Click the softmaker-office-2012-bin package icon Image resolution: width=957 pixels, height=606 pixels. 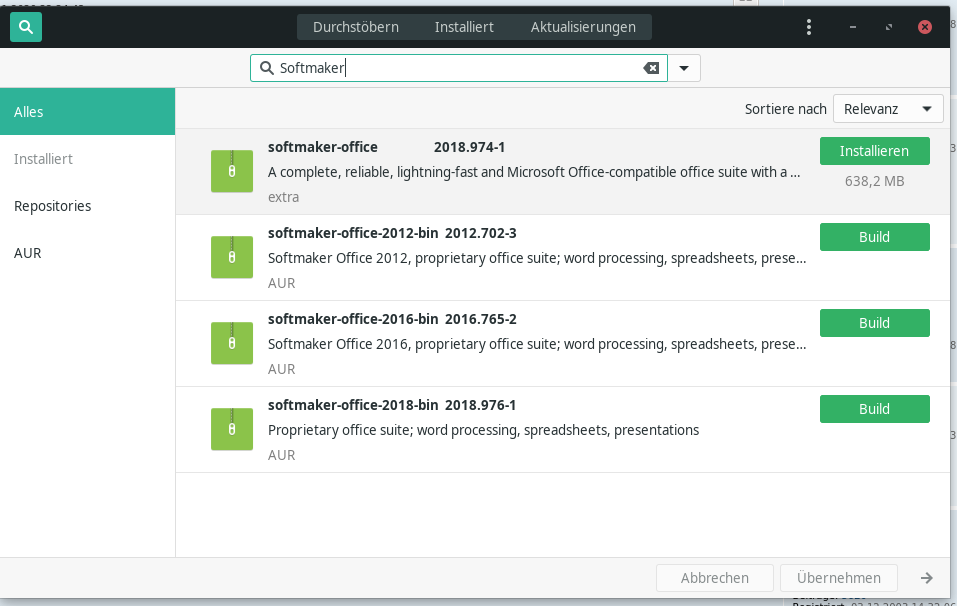232,257
